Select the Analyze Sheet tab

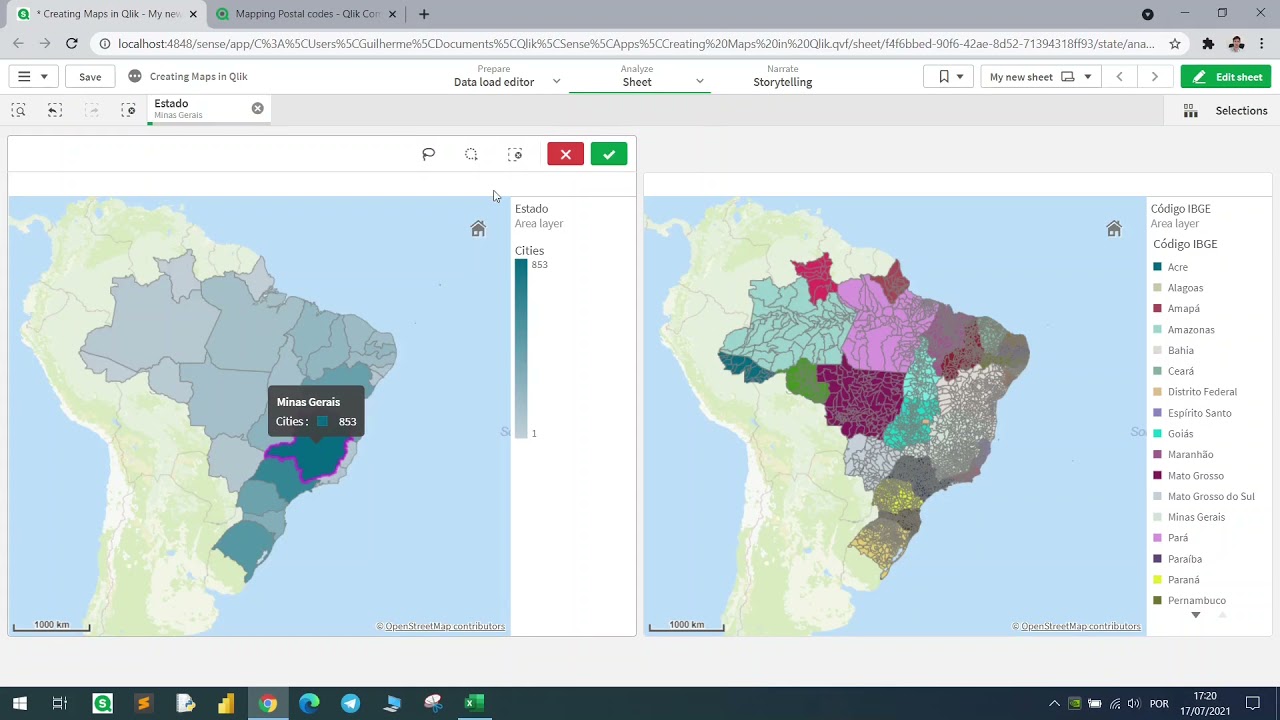[x=637, y=76]
